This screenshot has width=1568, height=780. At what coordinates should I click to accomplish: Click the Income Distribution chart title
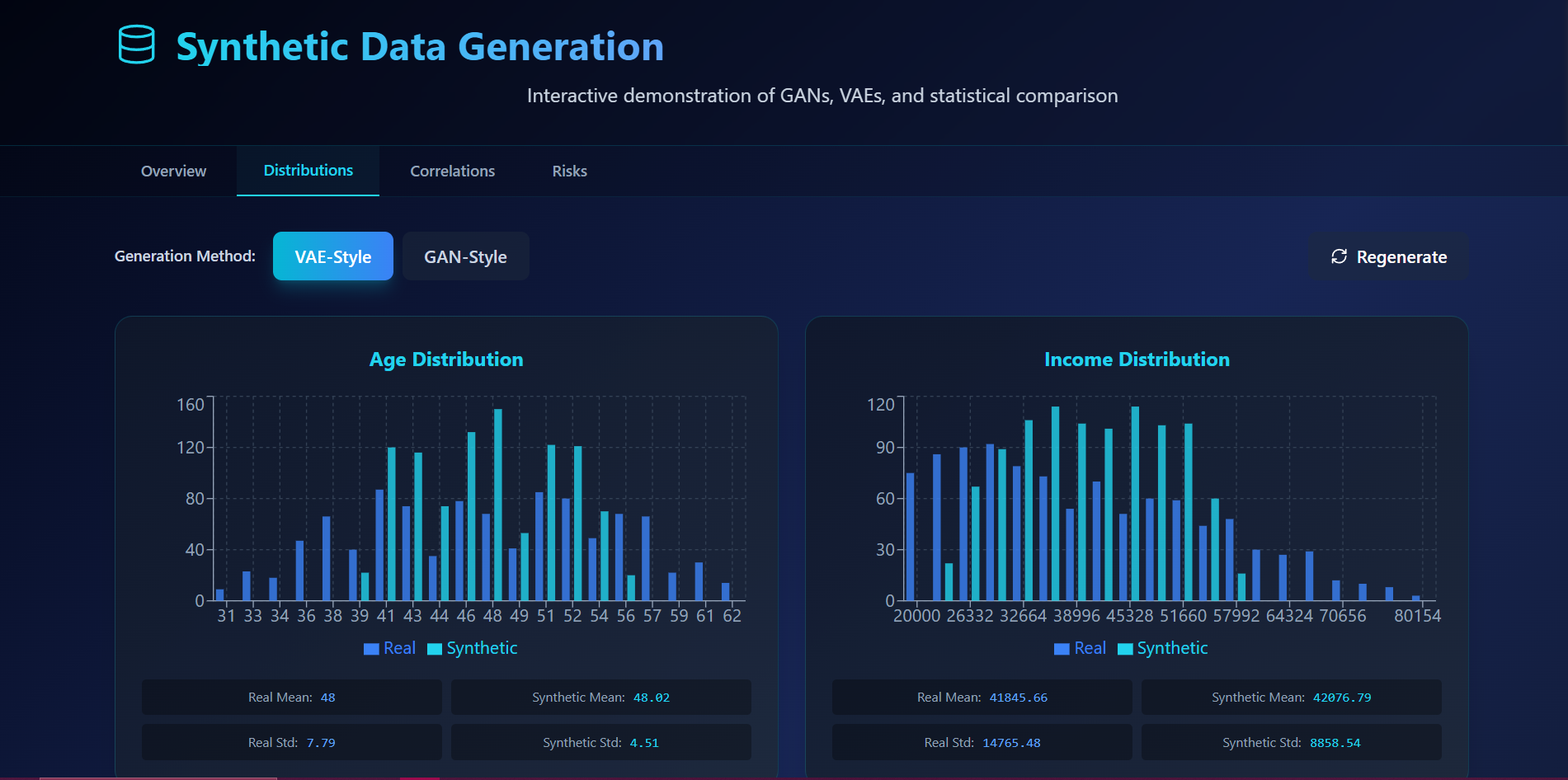pos(1137,359)
